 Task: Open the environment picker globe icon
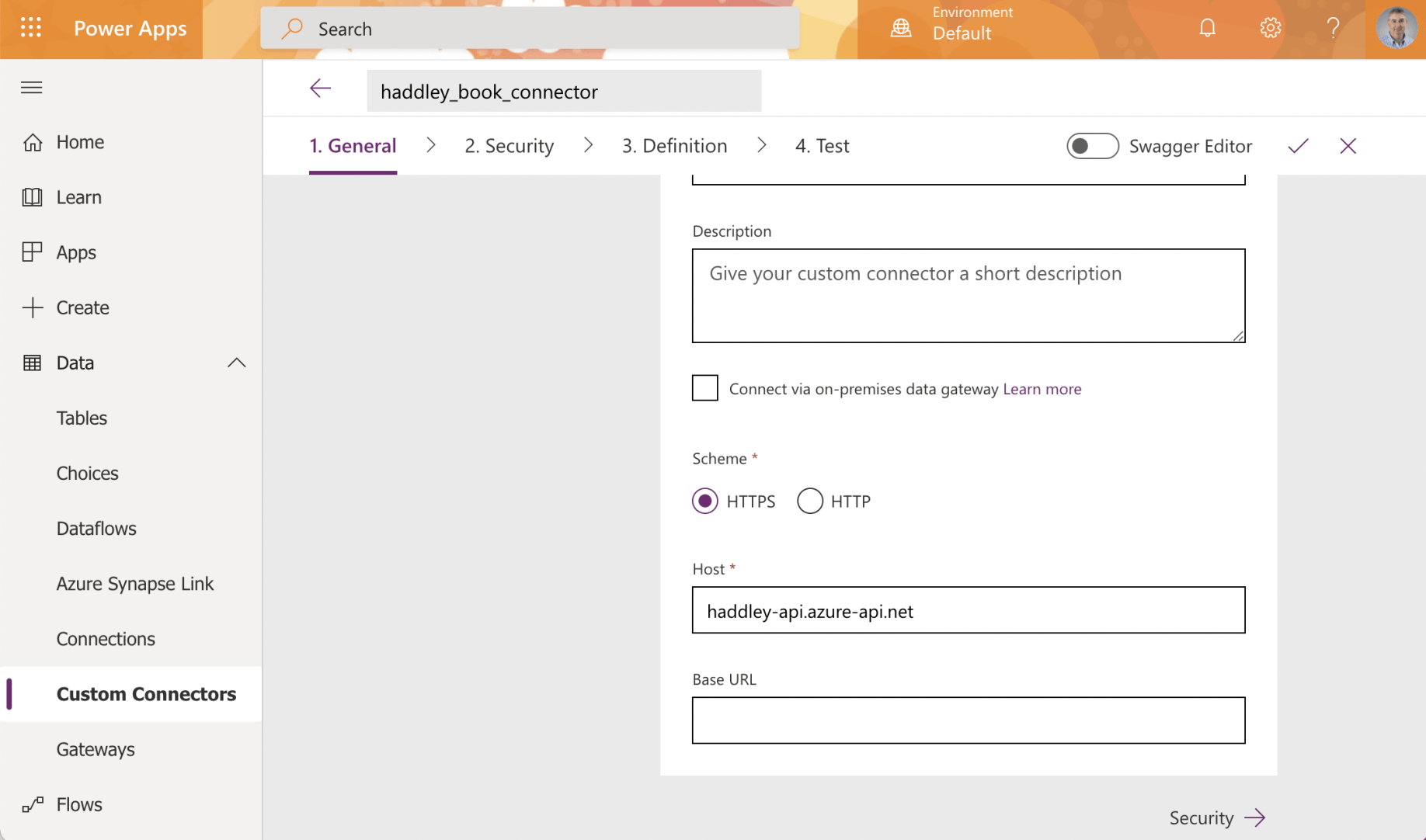click(x=901, y=29)
